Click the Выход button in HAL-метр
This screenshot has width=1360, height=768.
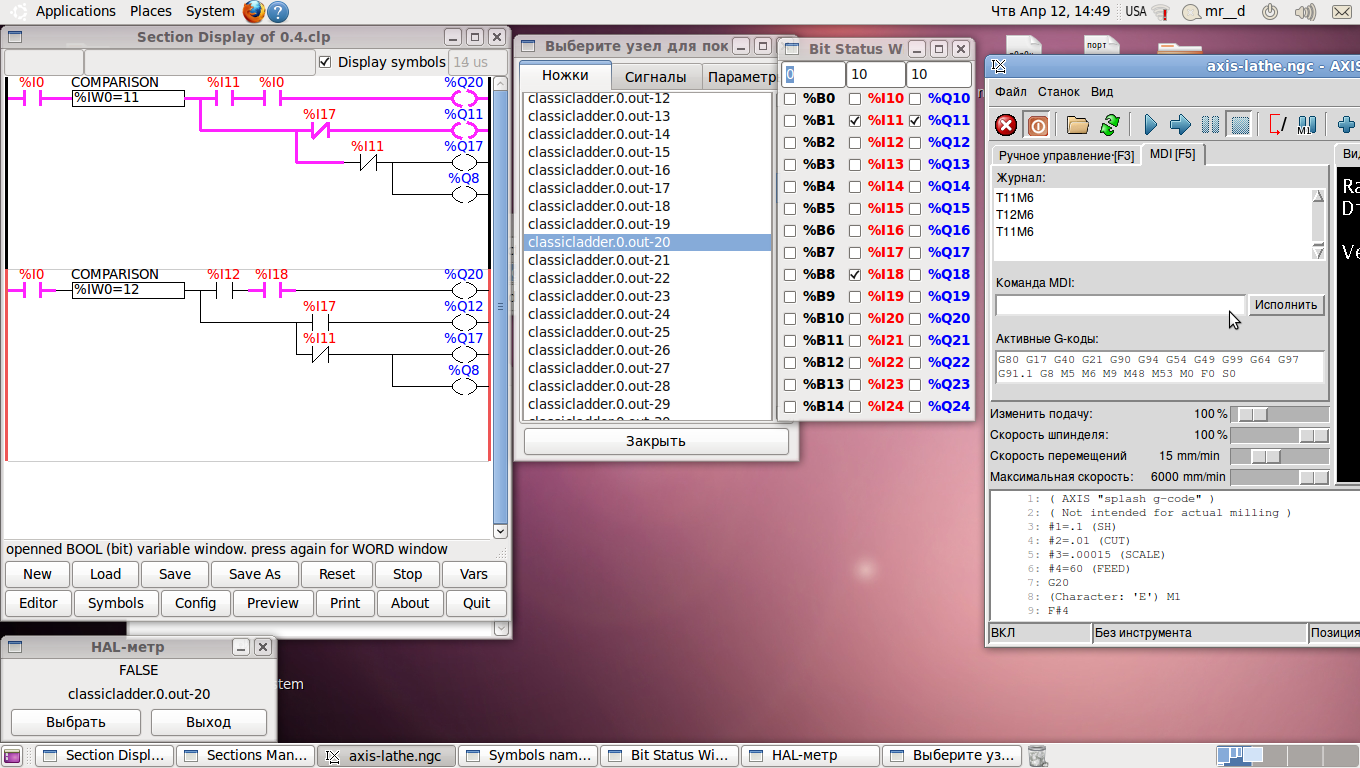coord(209,722)
